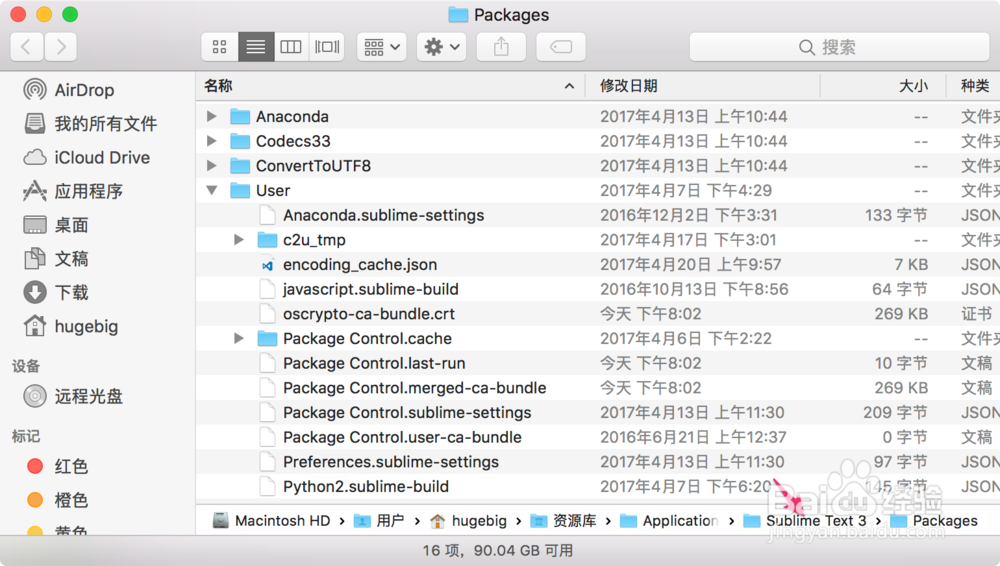Click the 133 字节 size cell
The height and width of the screenshot is (566, 1000).
pos(896,215)
